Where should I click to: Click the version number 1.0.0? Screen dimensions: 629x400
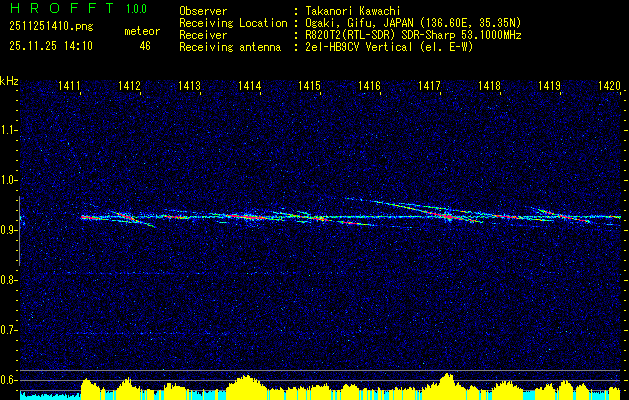click(x=136, y=9)
